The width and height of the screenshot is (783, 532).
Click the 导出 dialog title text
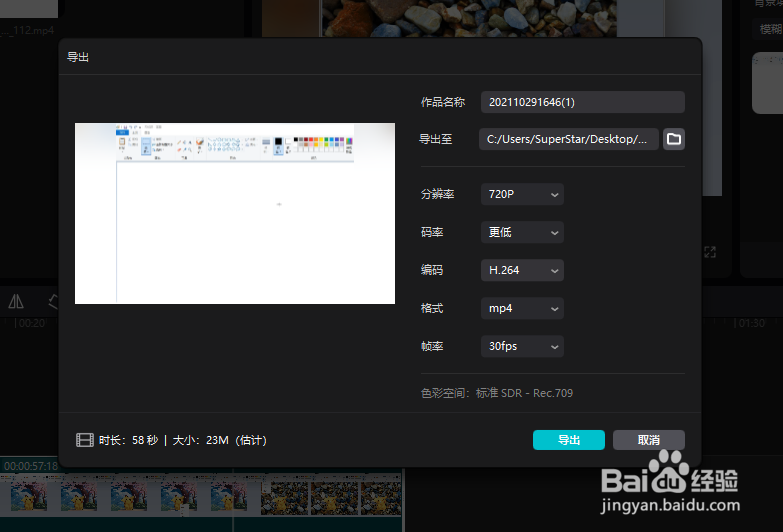78,57
